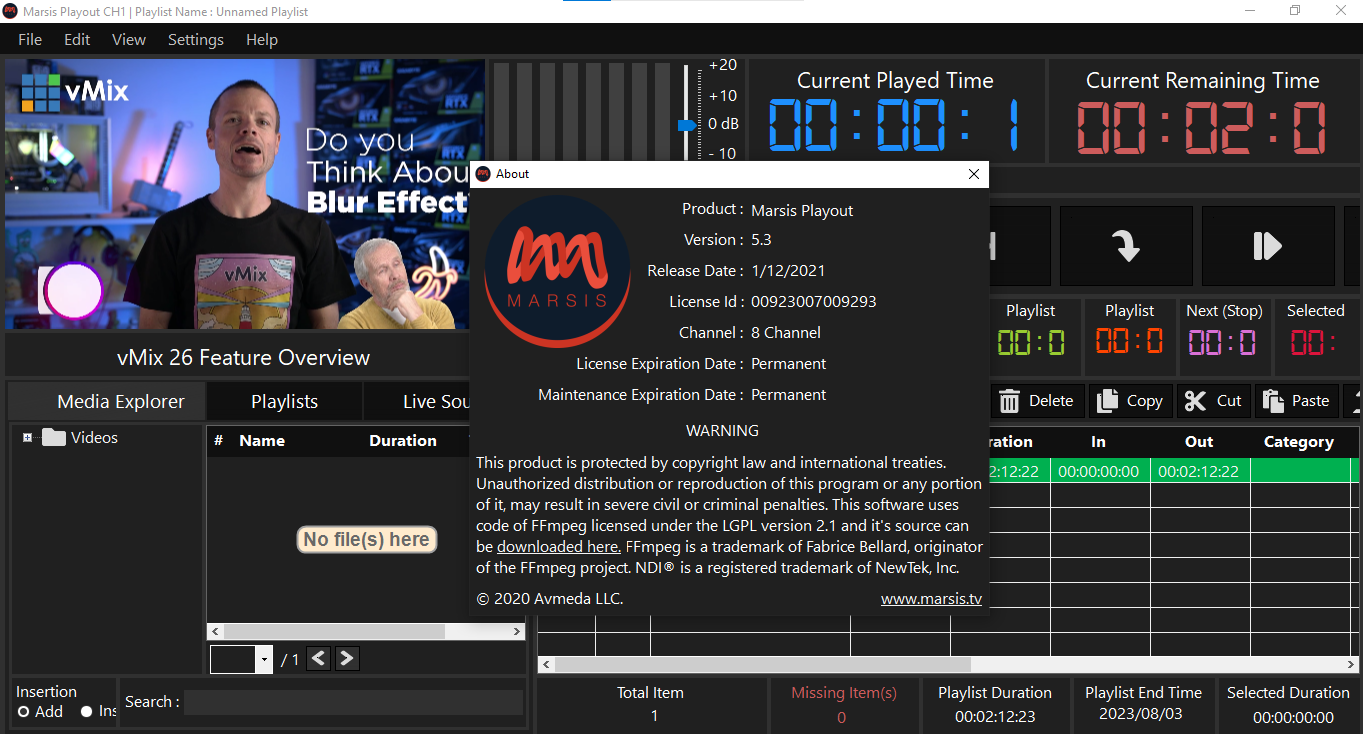Select the In cell showing 00:00:00:00
The width and height of the screenshot is (1363, 734).
point(1098,471)
